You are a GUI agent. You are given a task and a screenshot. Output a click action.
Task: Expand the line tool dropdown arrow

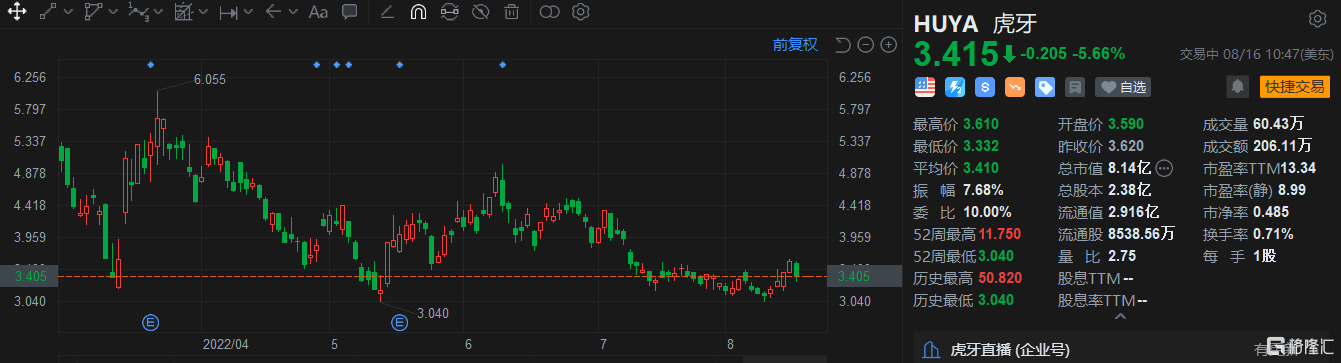pyautogui.click(x=67, y=12)
